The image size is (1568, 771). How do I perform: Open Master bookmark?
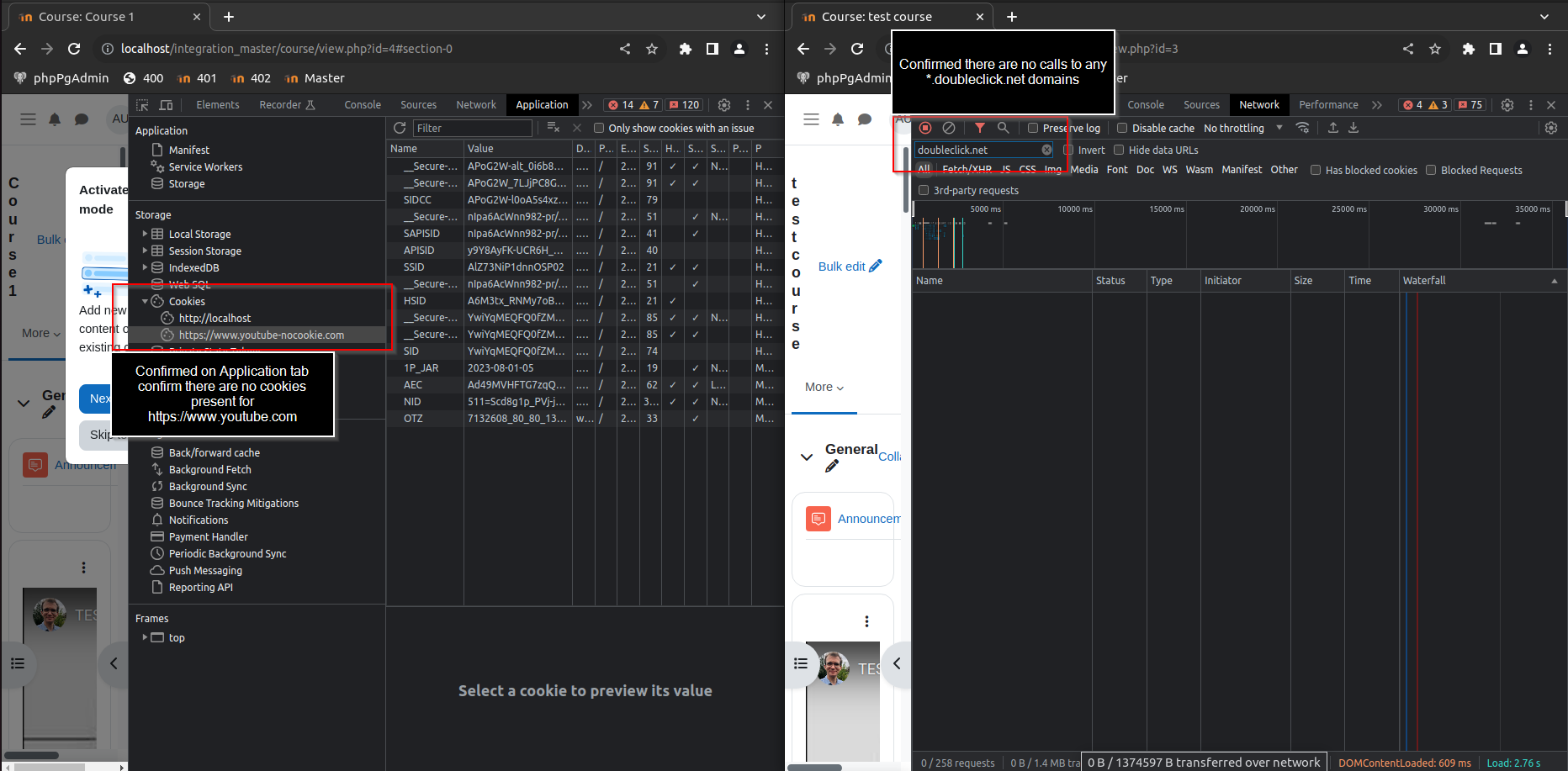[x=315, y=78]
